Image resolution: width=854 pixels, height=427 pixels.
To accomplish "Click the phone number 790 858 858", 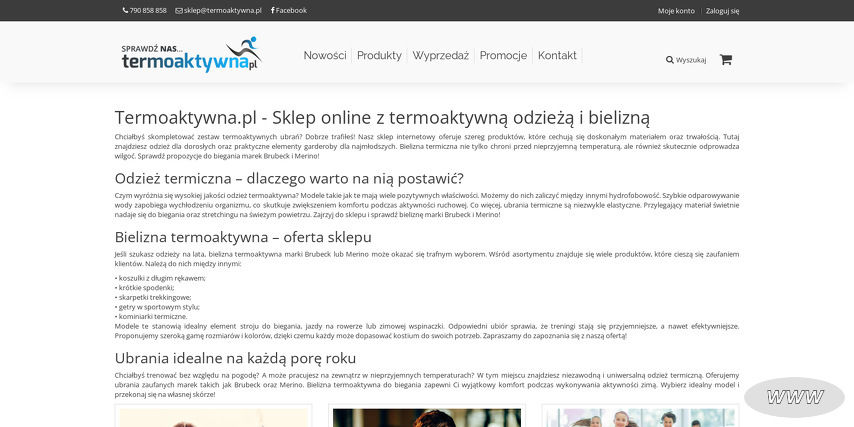I will tap(145, 10).
